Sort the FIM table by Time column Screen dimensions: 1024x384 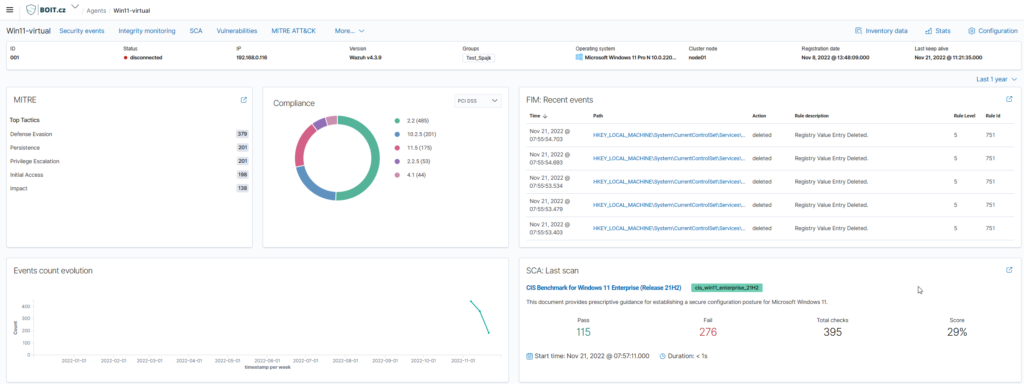(538, 116)
